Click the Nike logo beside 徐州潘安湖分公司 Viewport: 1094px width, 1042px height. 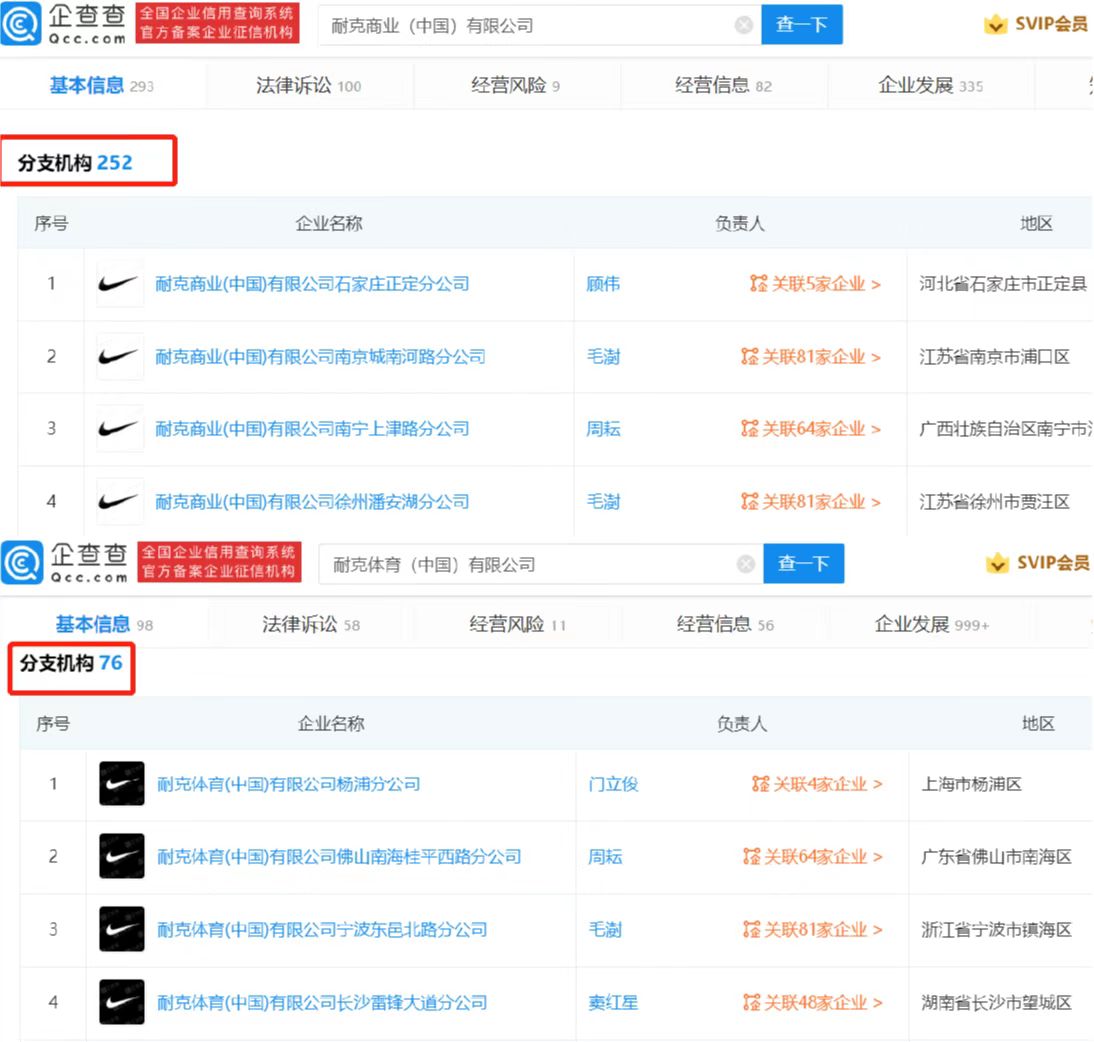tap(119, 501)
